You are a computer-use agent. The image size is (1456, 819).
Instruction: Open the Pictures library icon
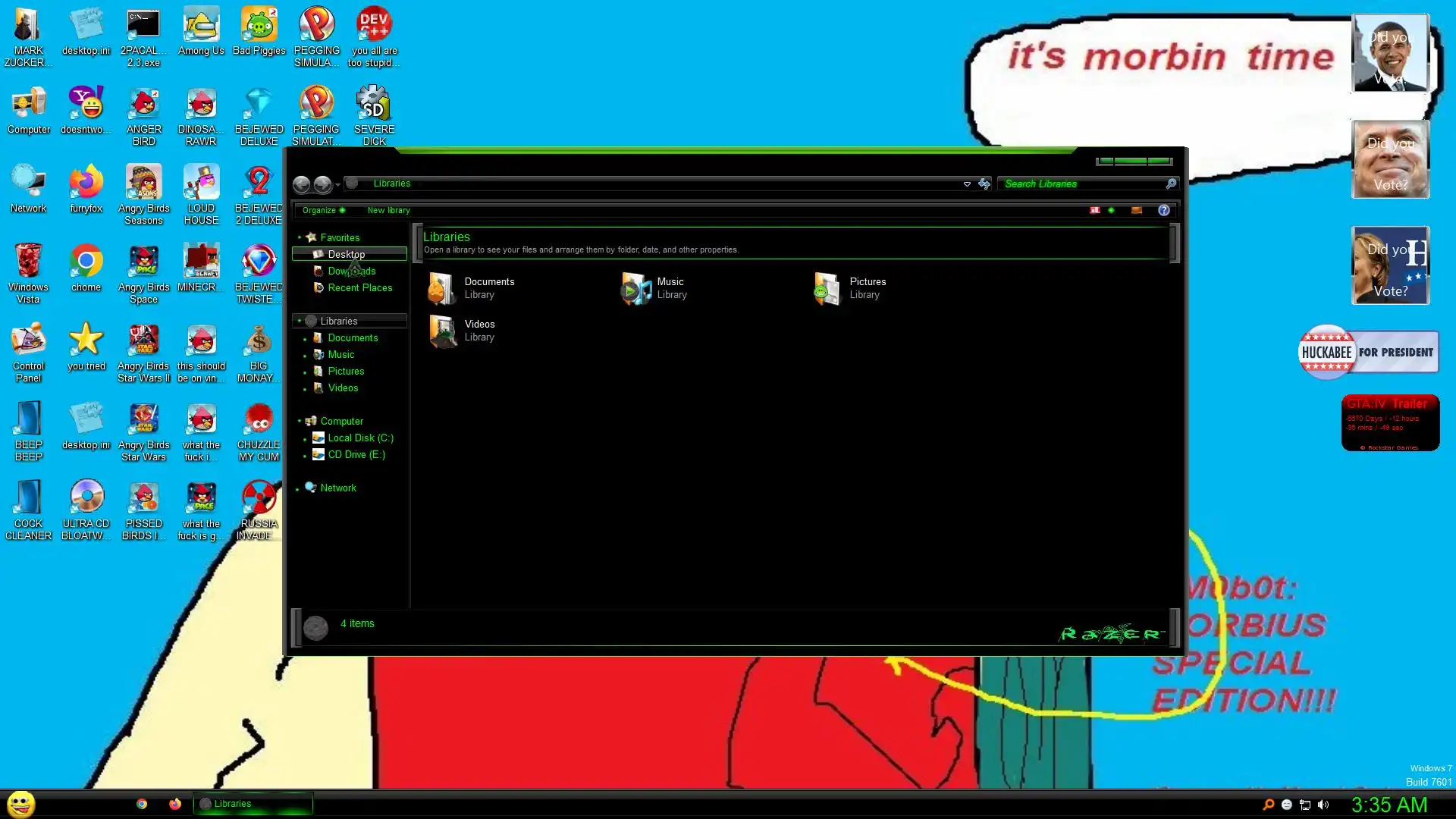tap(827, 288)
